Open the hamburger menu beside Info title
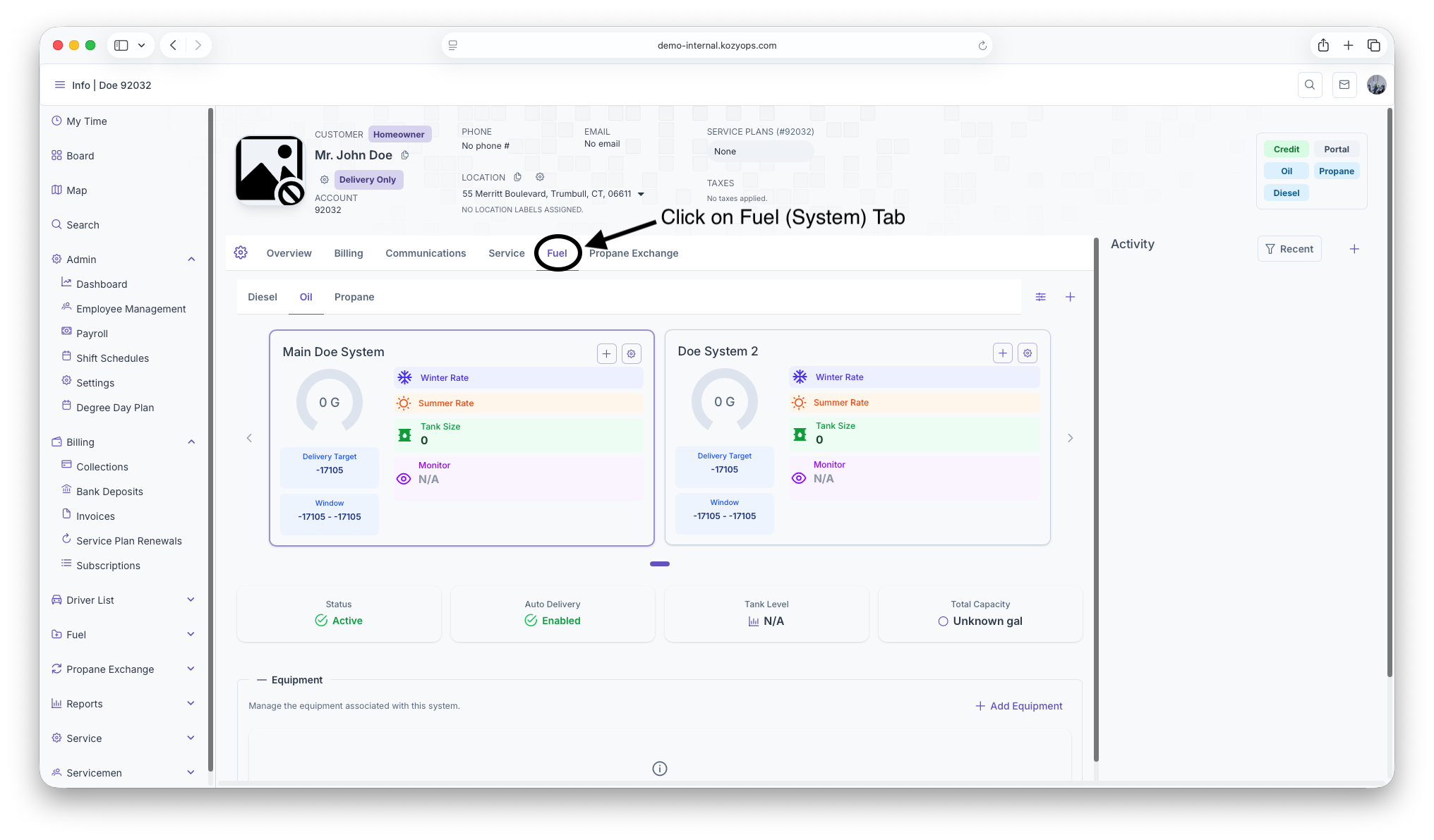 [60, 85]
